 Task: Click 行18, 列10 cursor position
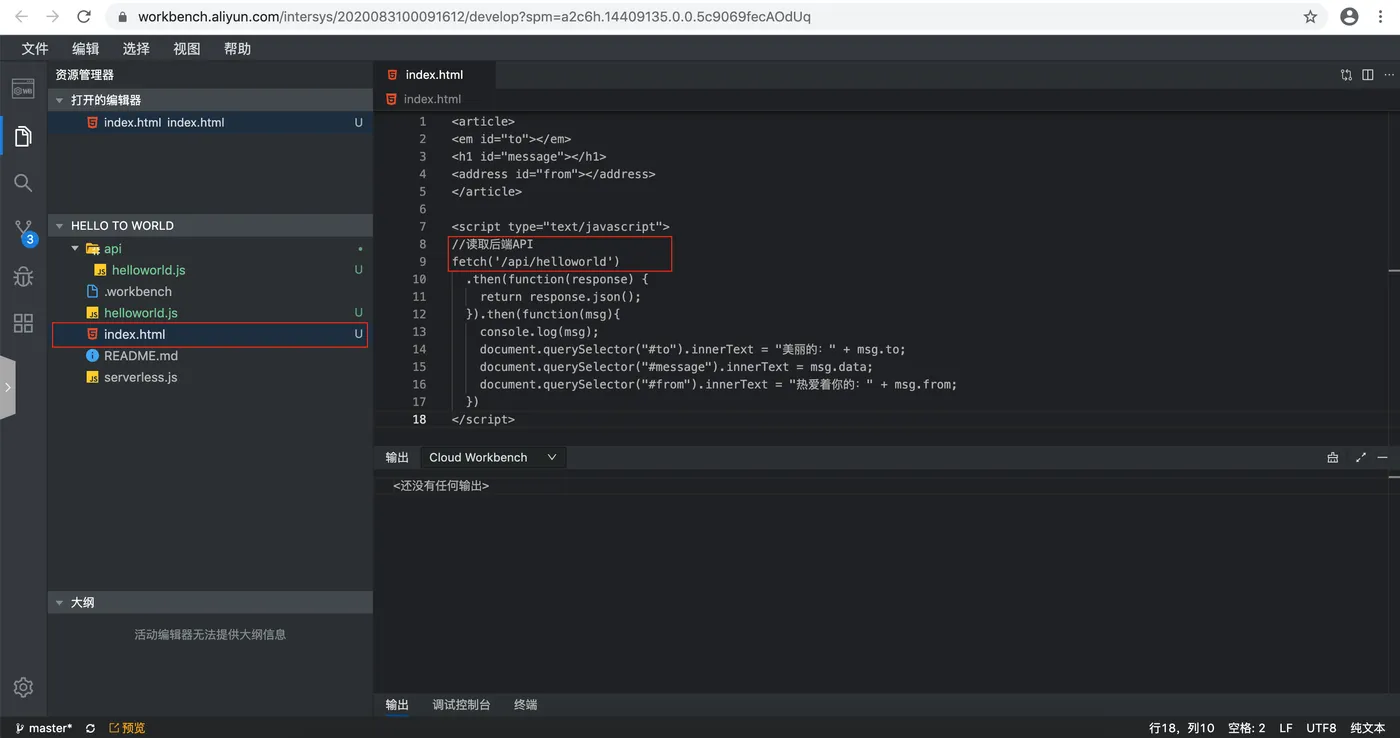coord(1182,728)
